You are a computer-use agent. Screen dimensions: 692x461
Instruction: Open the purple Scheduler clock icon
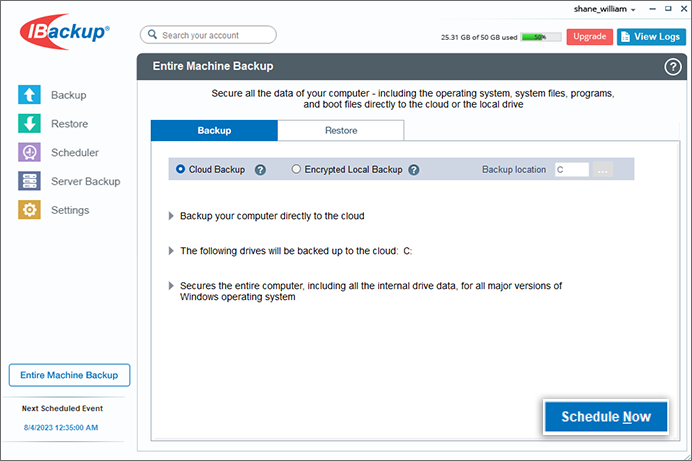click(x=29, y=152)
